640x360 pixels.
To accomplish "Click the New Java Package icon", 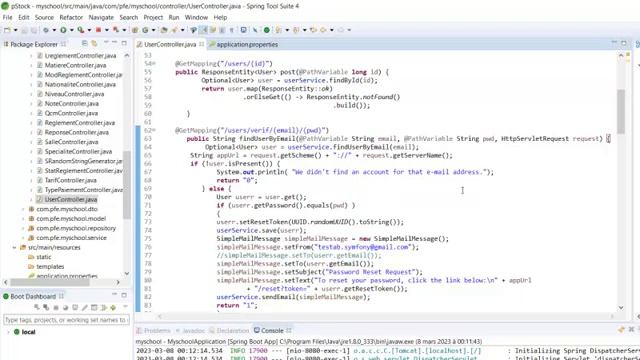I will pyautogui.click(x=135, y=30).
